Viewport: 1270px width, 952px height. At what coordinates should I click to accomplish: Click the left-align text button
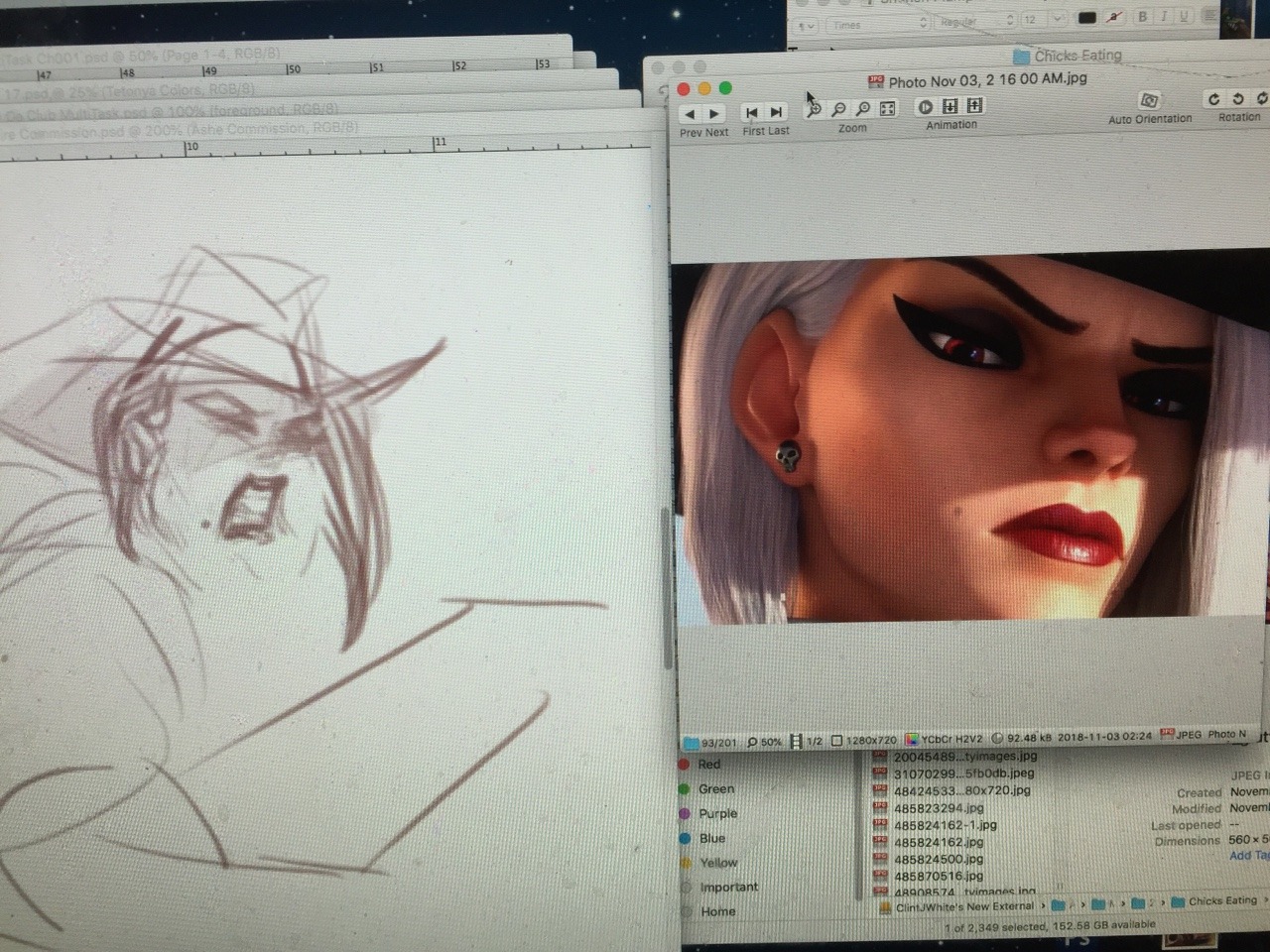click(1209, 16)
